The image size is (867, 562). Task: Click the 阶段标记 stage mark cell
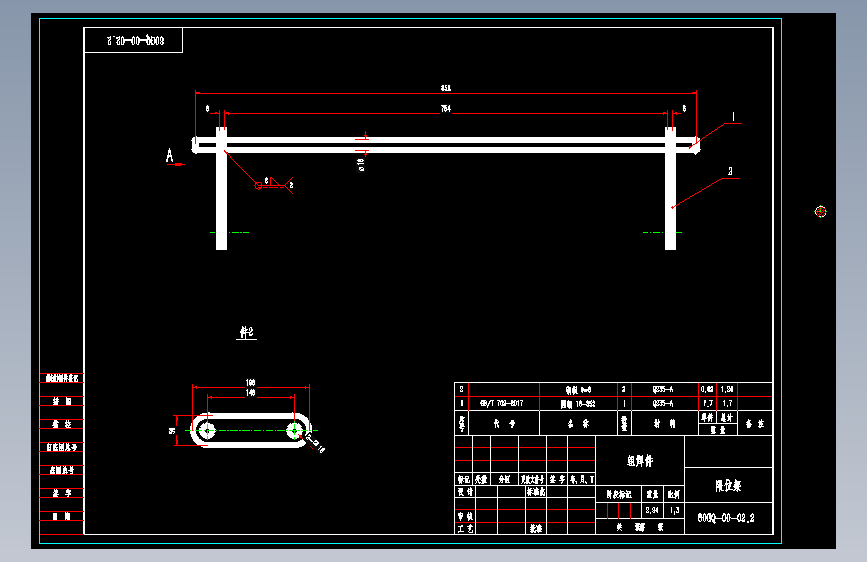[619, 494]
